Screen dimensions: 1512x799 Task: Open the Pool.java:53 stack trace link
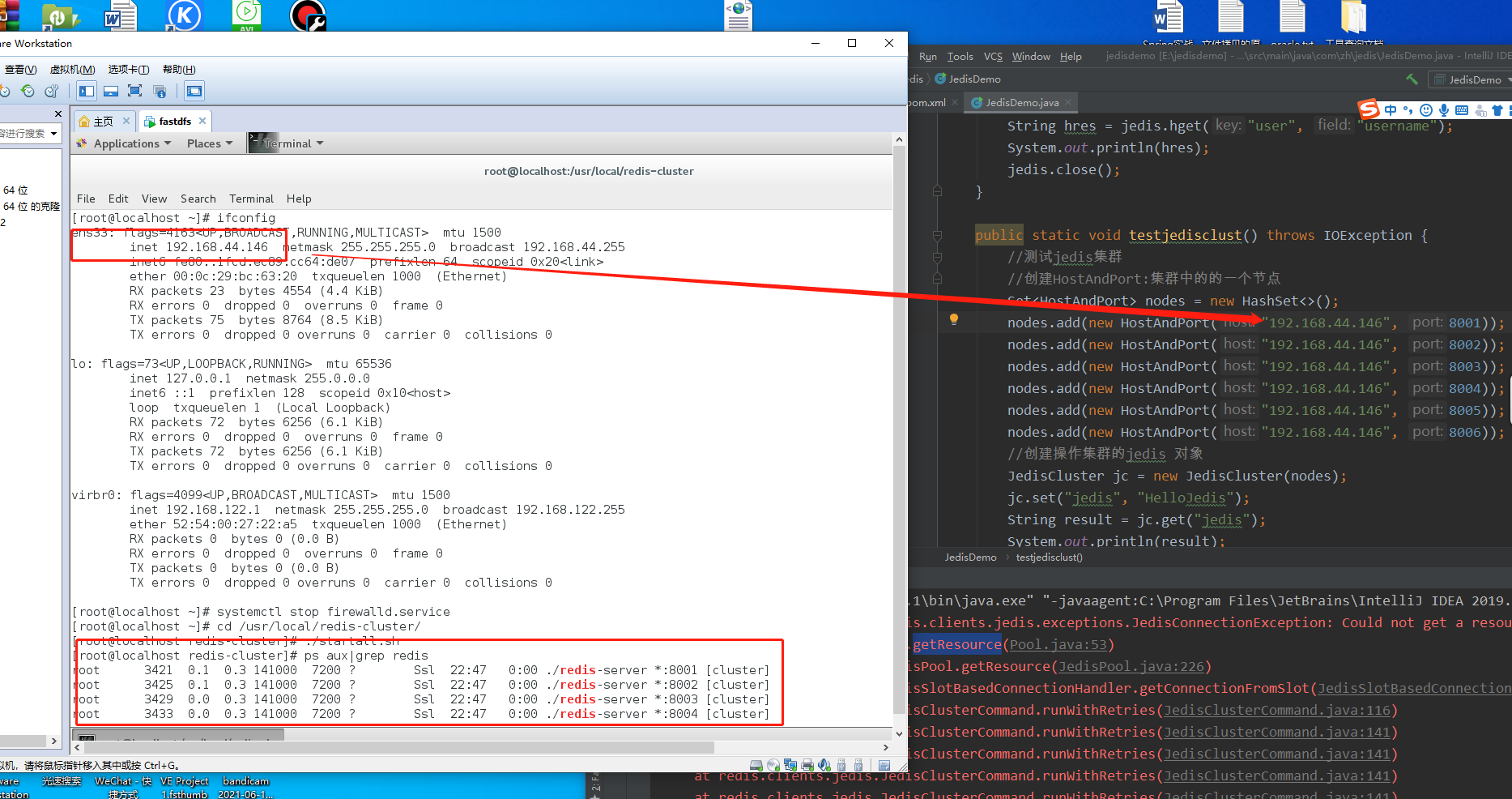point(1058,645)
